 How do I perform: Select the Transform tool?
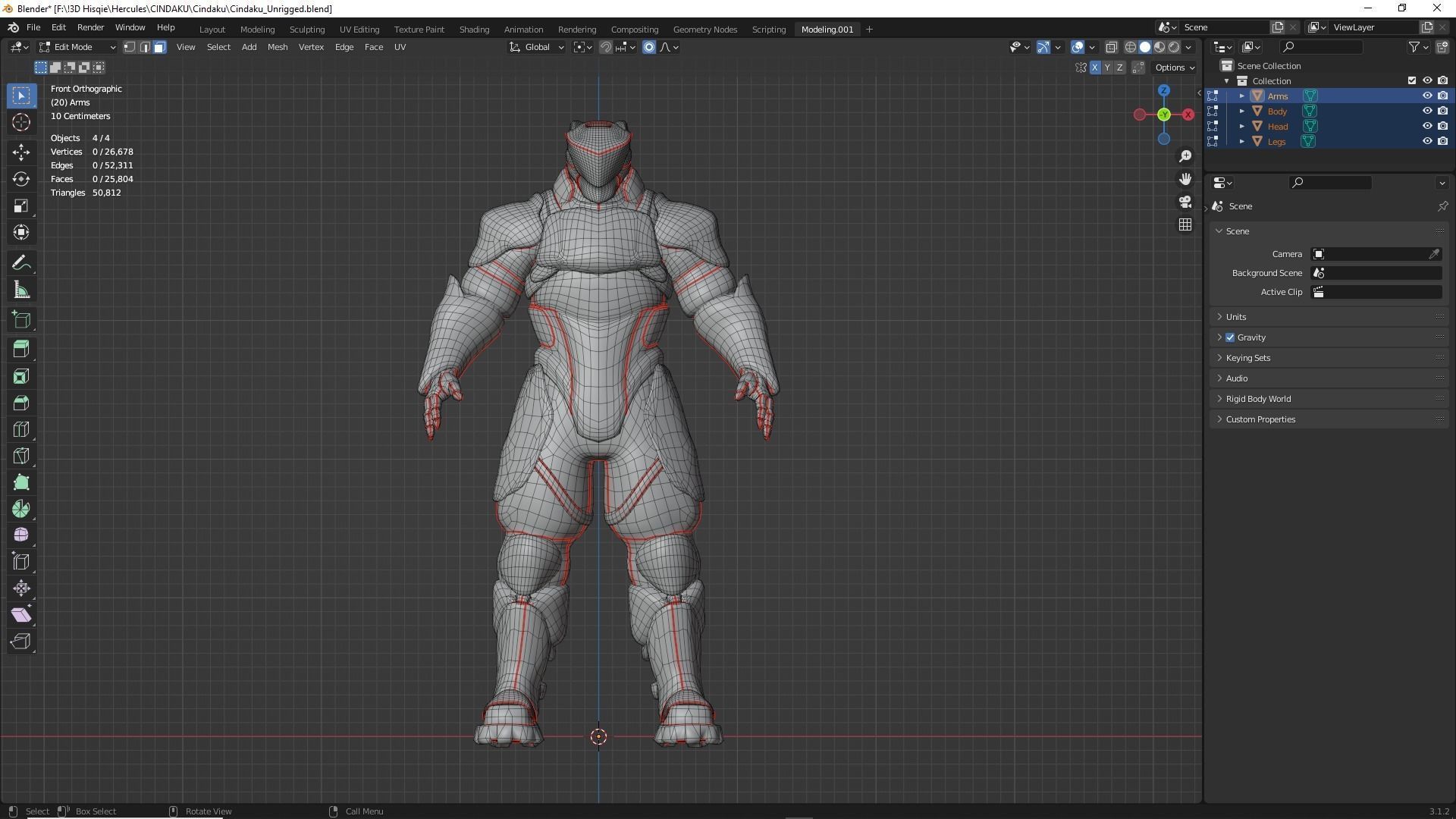[x=21, y=232]
